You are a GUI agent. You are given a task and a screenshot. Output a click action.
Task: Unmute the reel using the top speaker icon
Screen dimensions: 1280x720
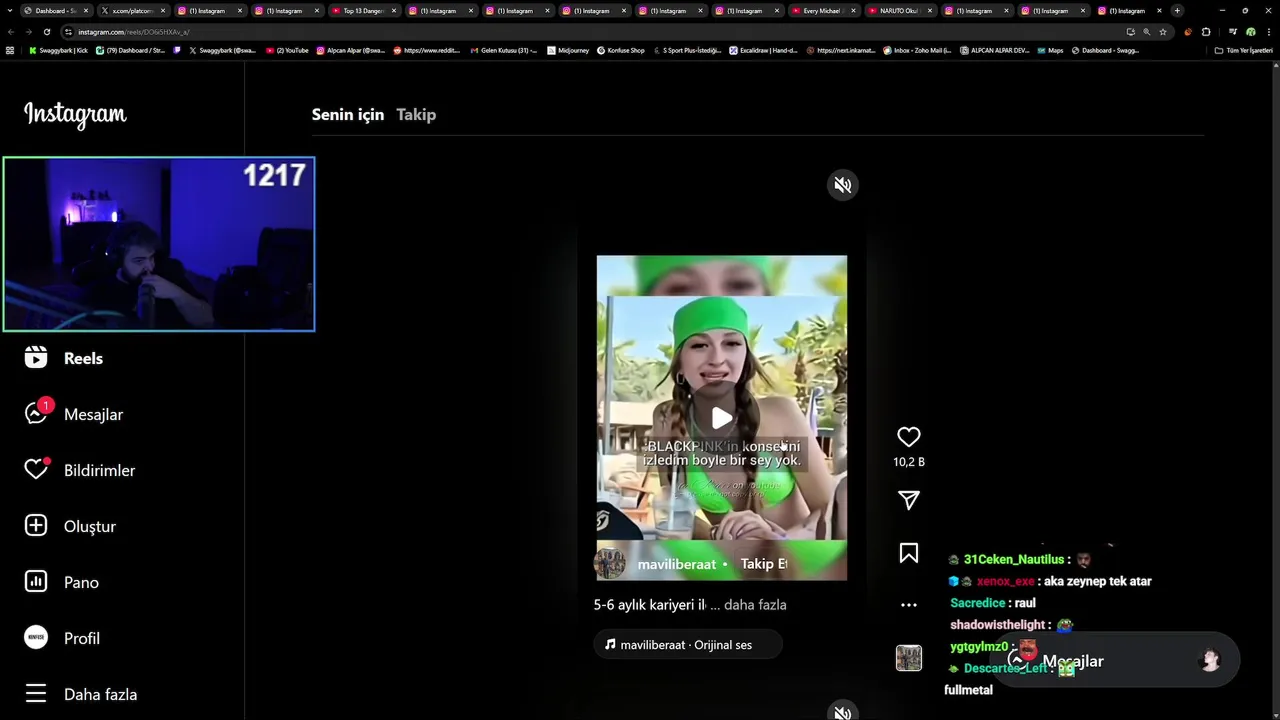843,185
